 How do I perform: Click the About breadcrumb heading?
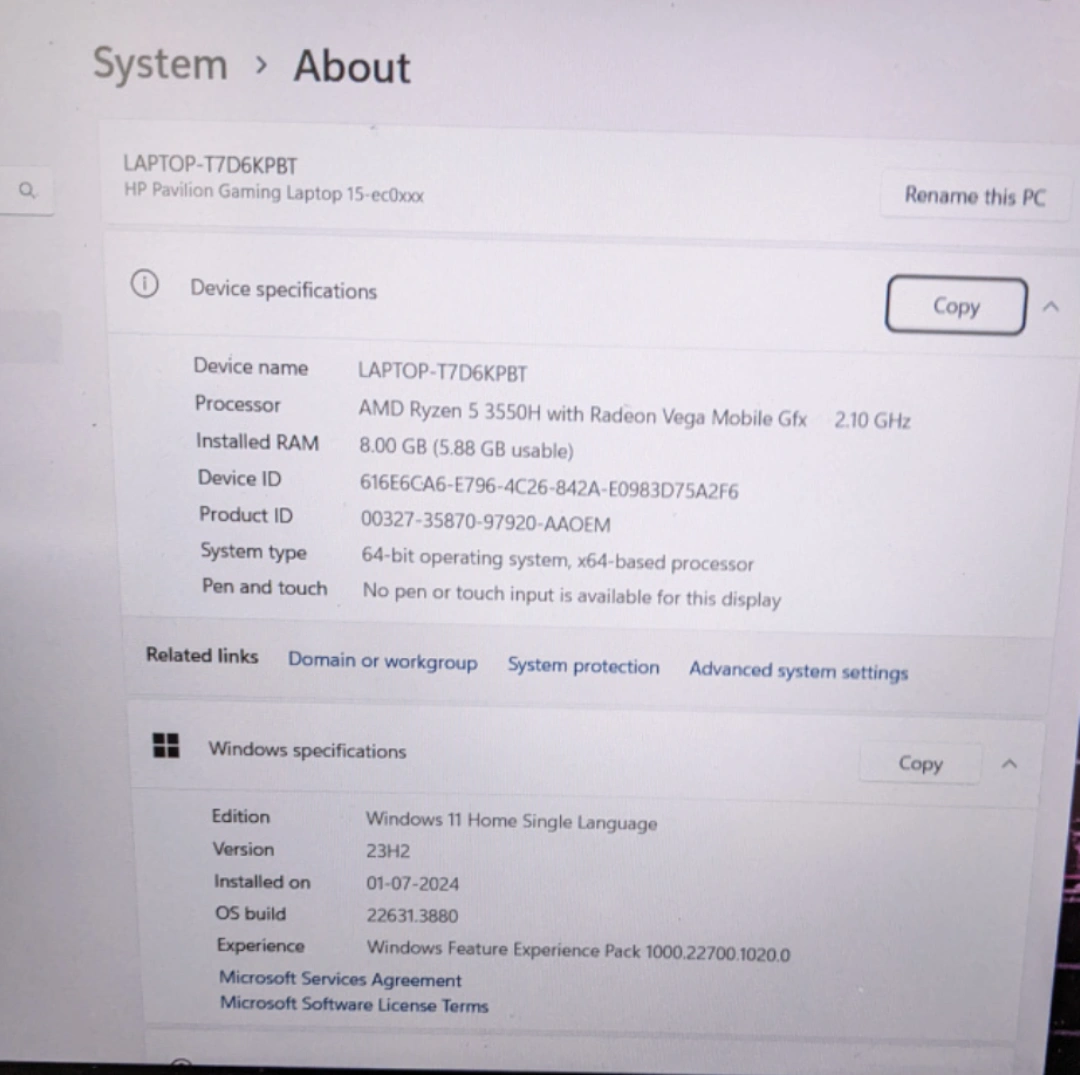click(352, 67)
